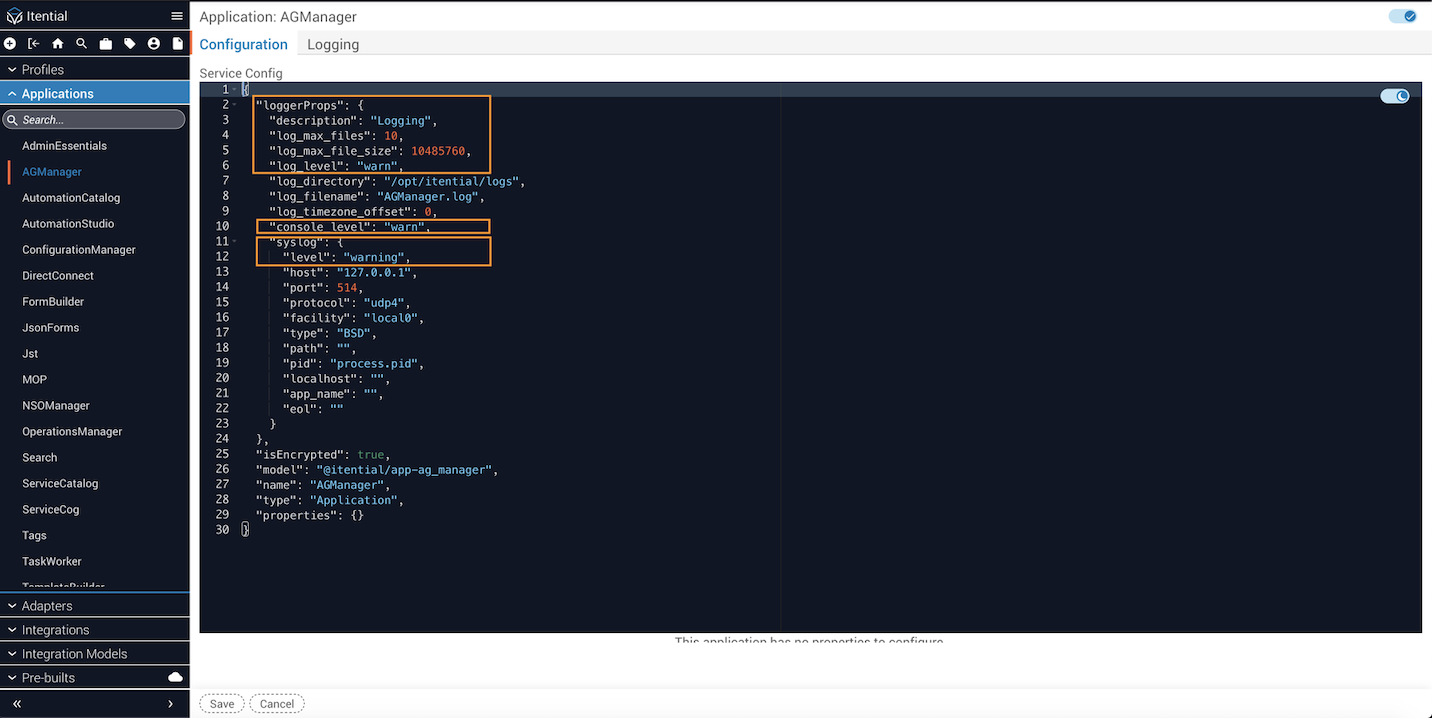Open the user profile circle icon
Viewport: 1432px width, 718px height.
coord(154,44)
